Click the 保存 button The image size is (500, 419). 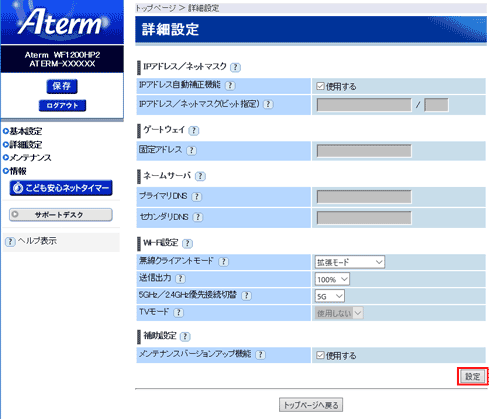(x=62, y=86)
